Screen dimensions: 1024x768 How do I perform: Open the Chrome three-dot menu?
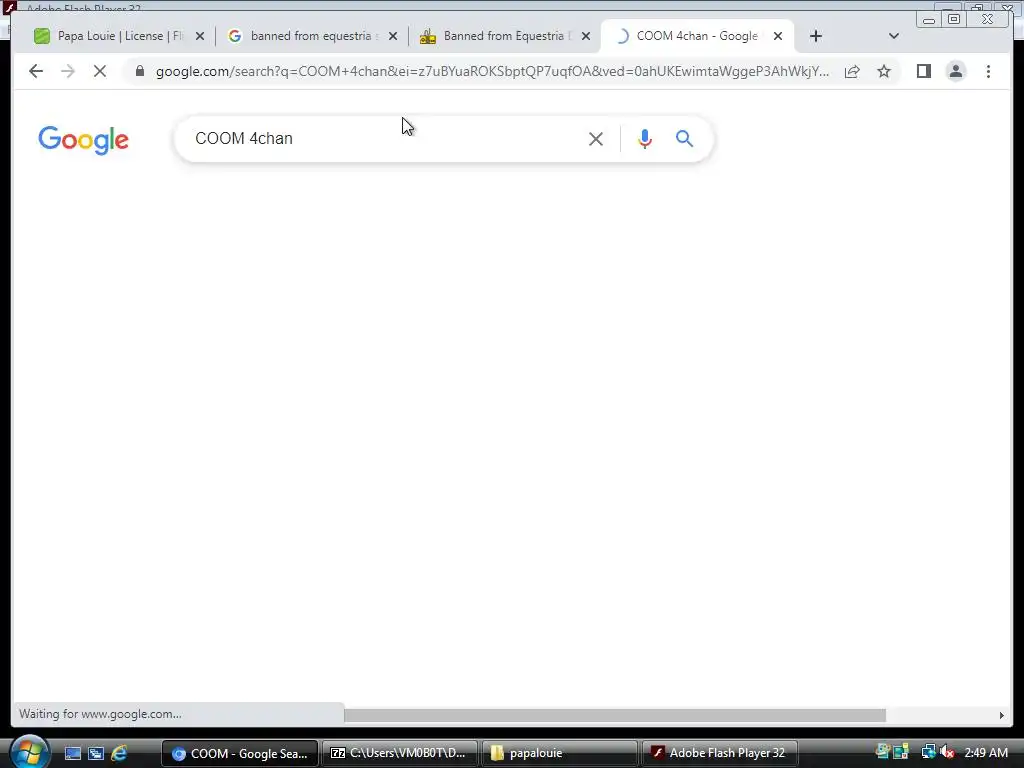point(989,71)
